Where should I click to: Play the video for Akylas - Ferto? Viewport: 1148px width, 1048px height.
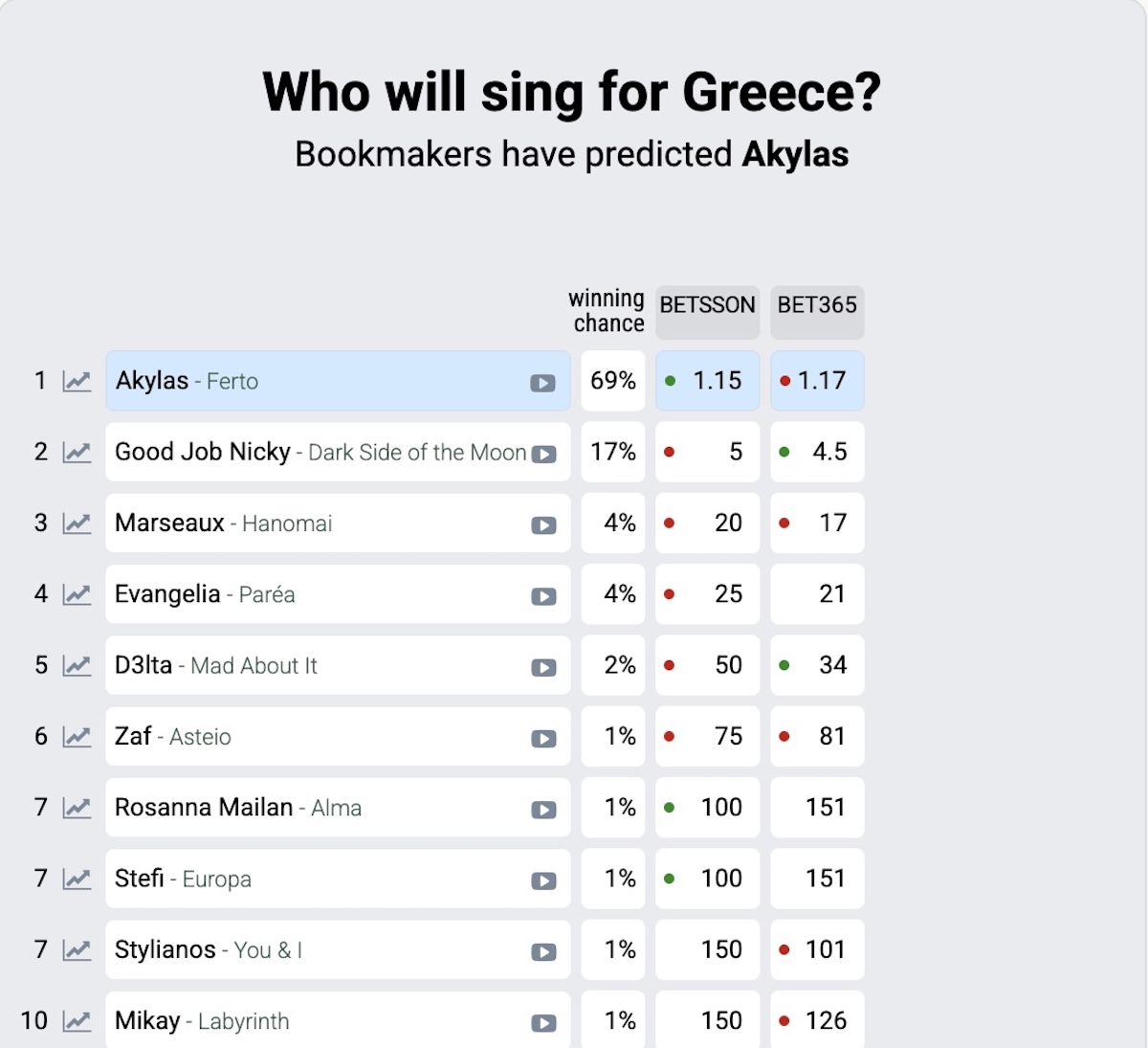[x=542, y=383]
